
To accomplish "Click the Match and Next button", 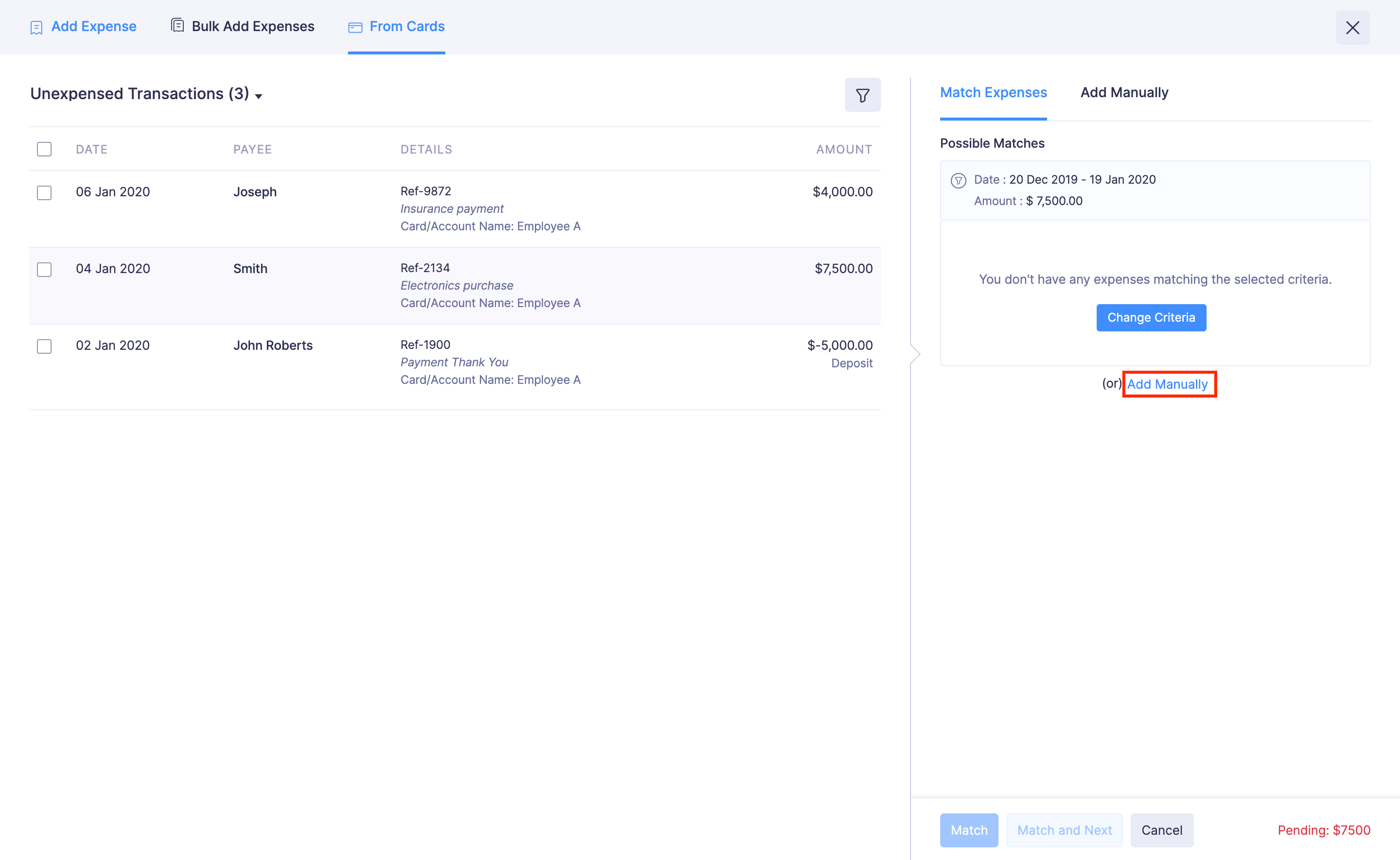I will pyautogui.click(x=1064, y=830).
